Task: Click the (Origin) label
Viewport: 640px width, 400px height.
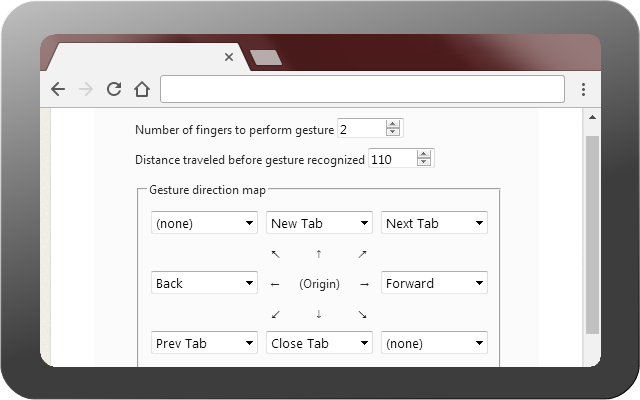Action: (x=319, y=284)
